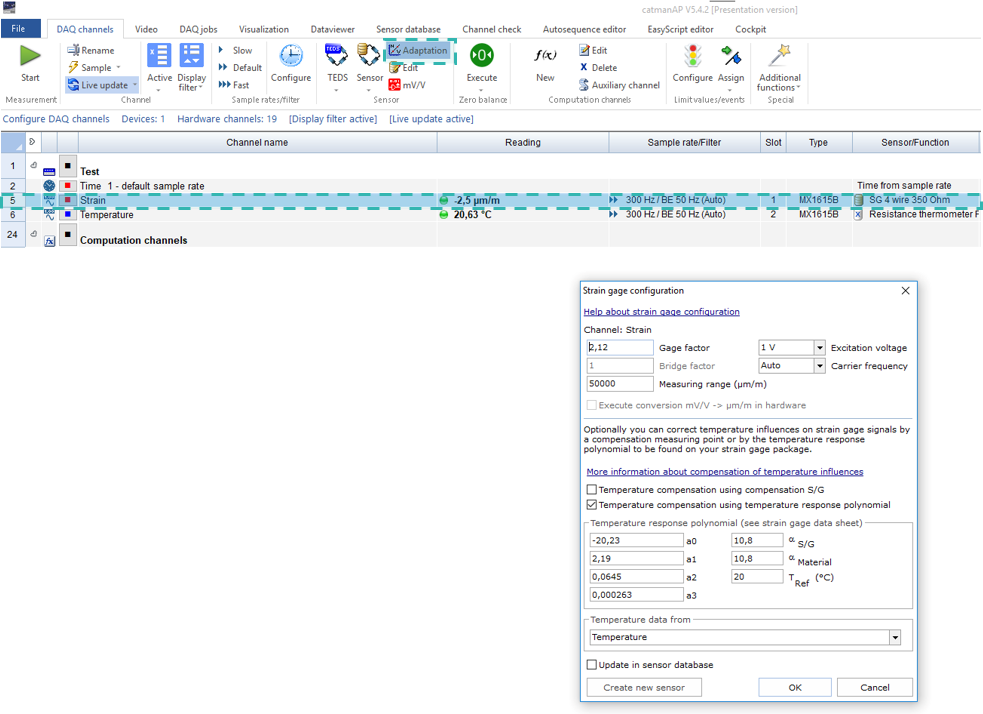Image resolution: width=983 pixels, height=714 pixels.
Task: Click the Time channel clock icon
Action: pyautogui.click(x=49, y=186)
